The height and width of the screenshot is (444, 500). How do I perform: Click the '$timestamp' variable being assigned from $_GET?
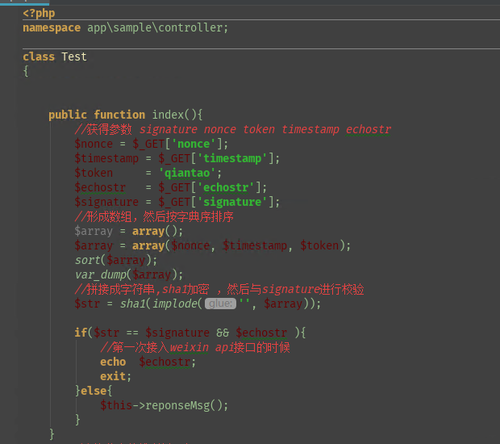coord(107,158)
